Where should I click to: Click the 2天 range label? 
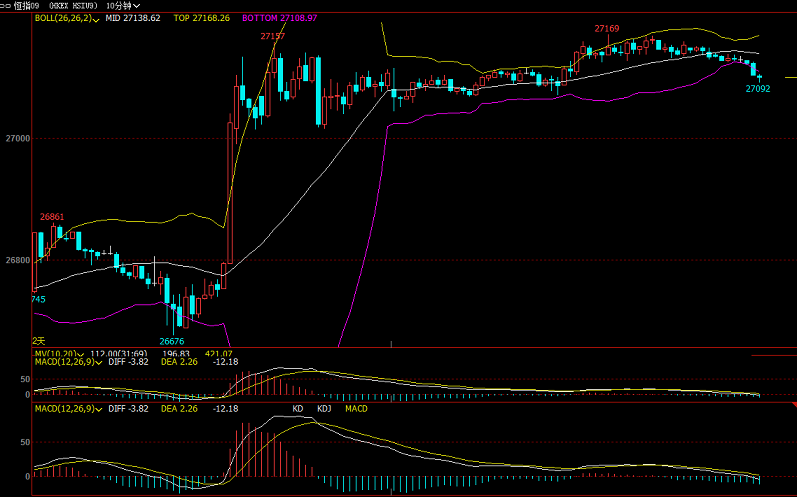[39, 341]
